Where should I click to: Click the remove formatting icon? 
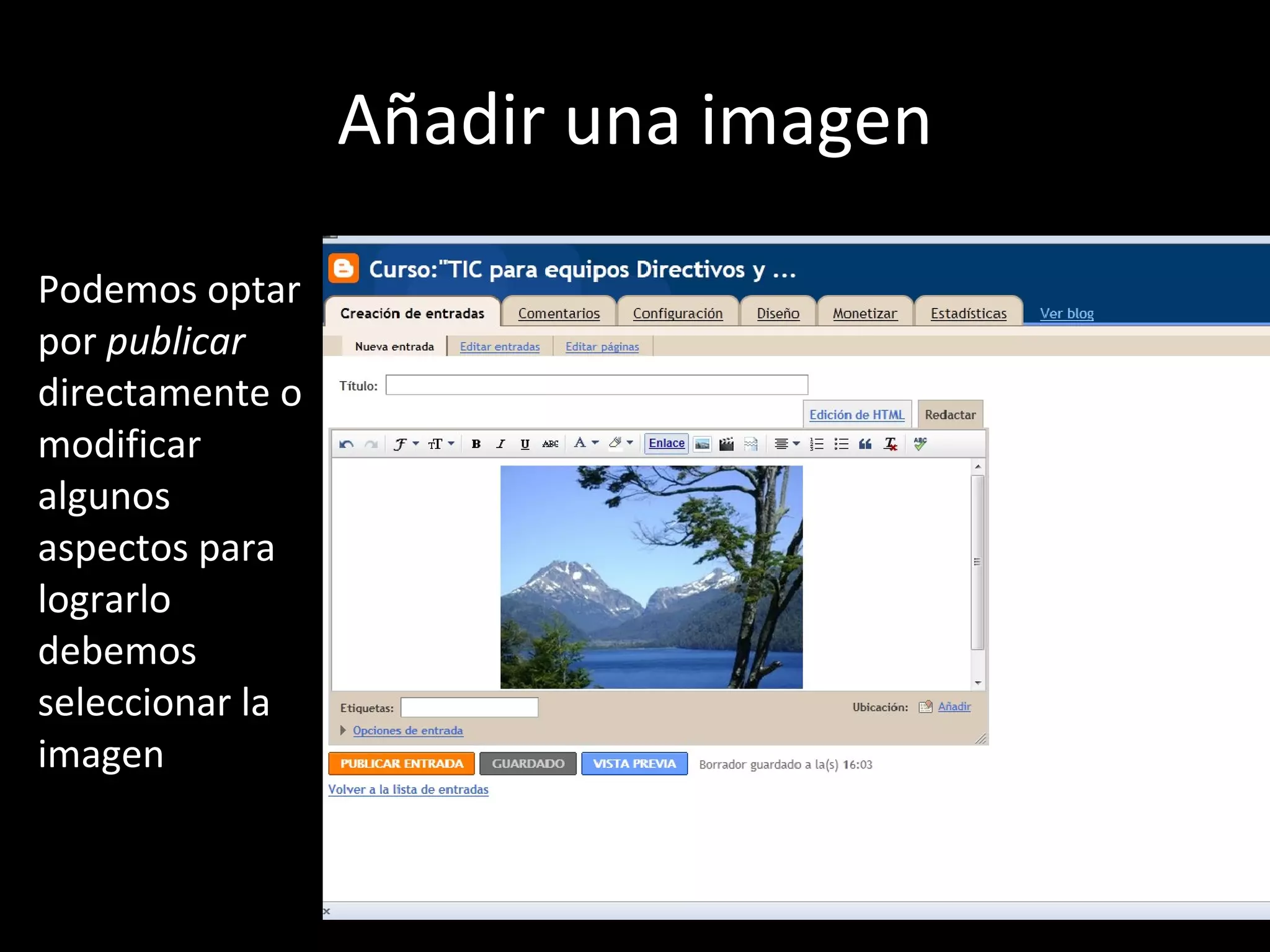(890, 444)
